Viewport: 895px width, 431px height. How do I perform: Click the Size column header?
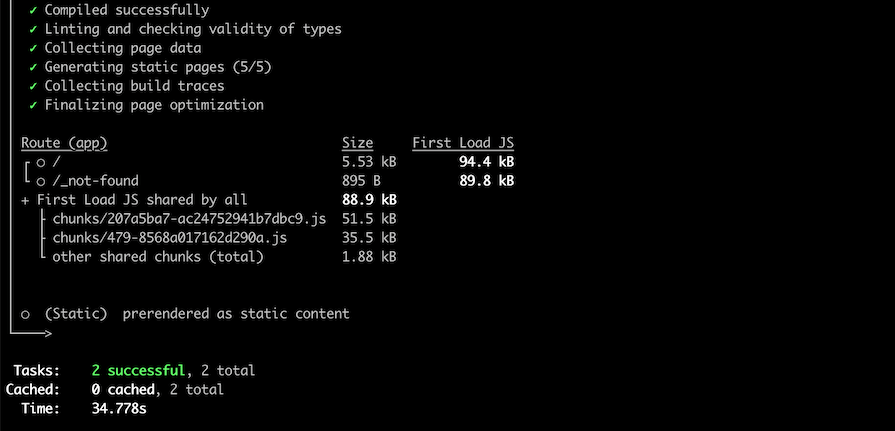(357, 143)
